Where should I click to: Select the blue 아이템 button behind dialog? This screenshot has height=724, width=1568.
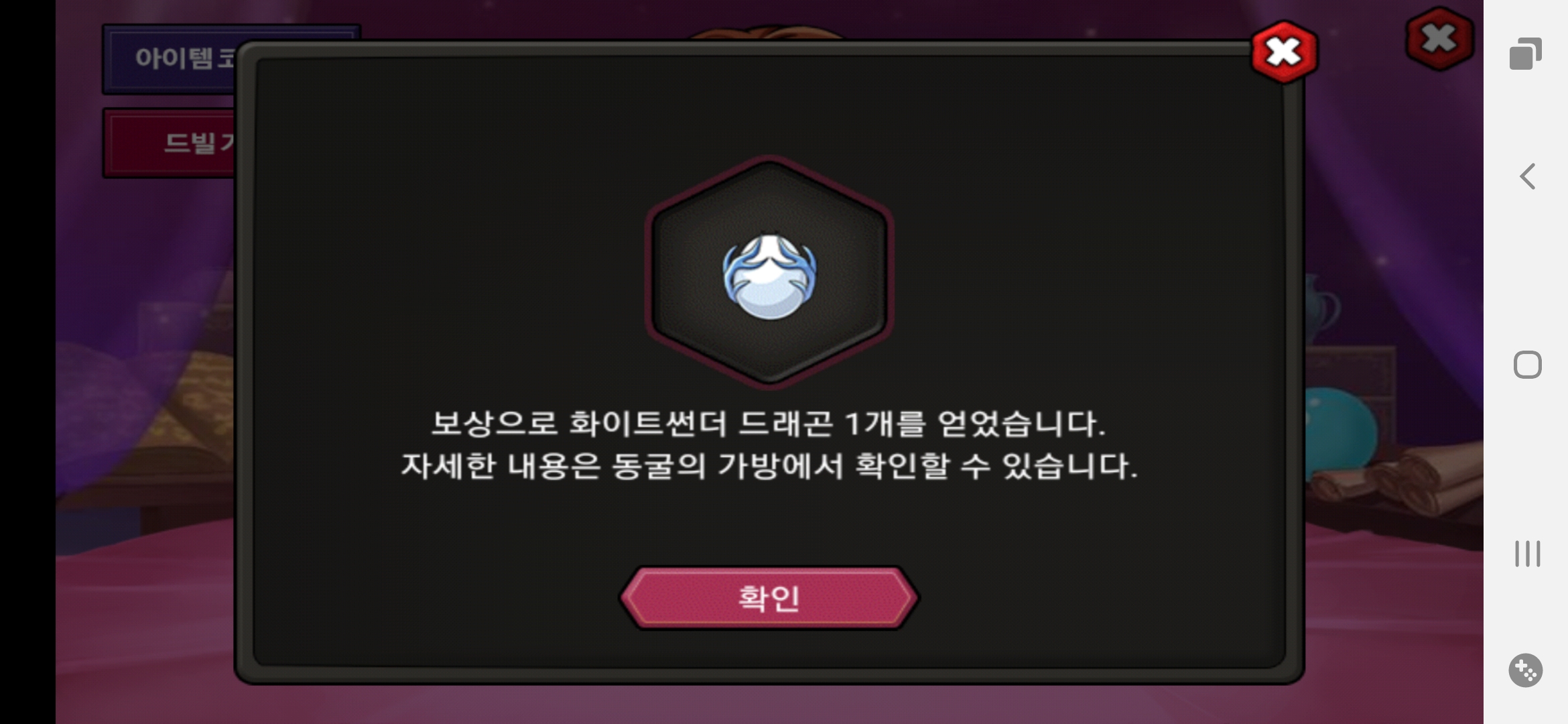coord(171,59)
